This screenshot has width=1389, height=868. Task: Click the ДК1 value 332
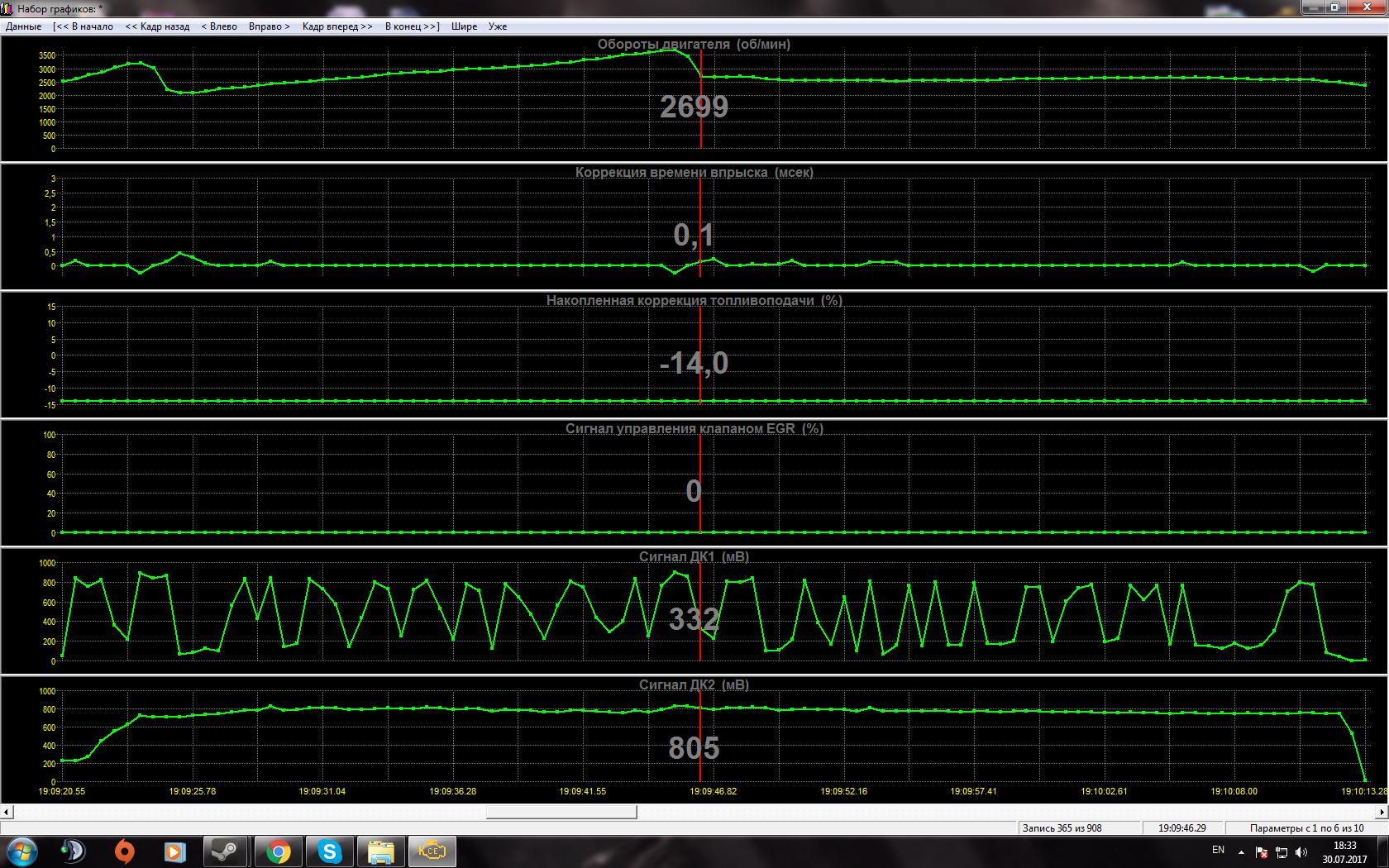694,619
